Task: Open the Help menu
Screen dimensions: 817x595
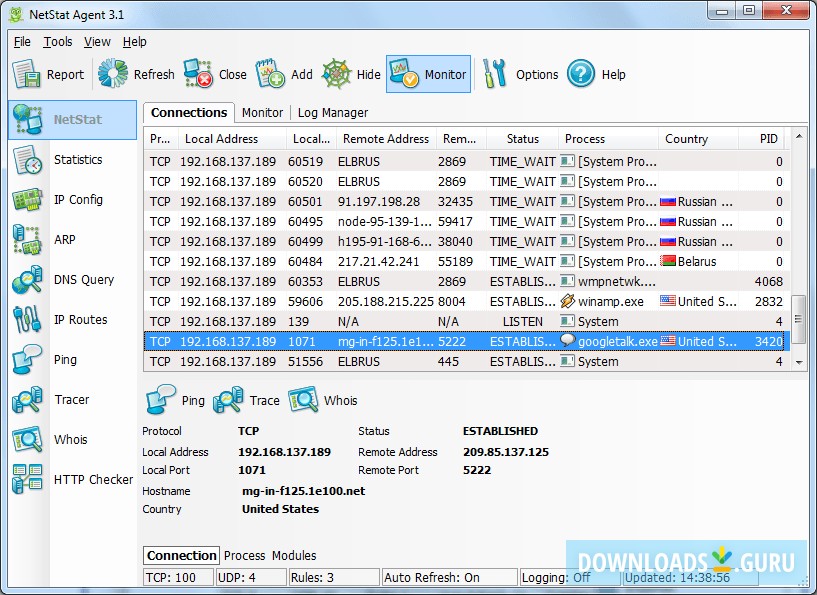Action: (134, 42)
